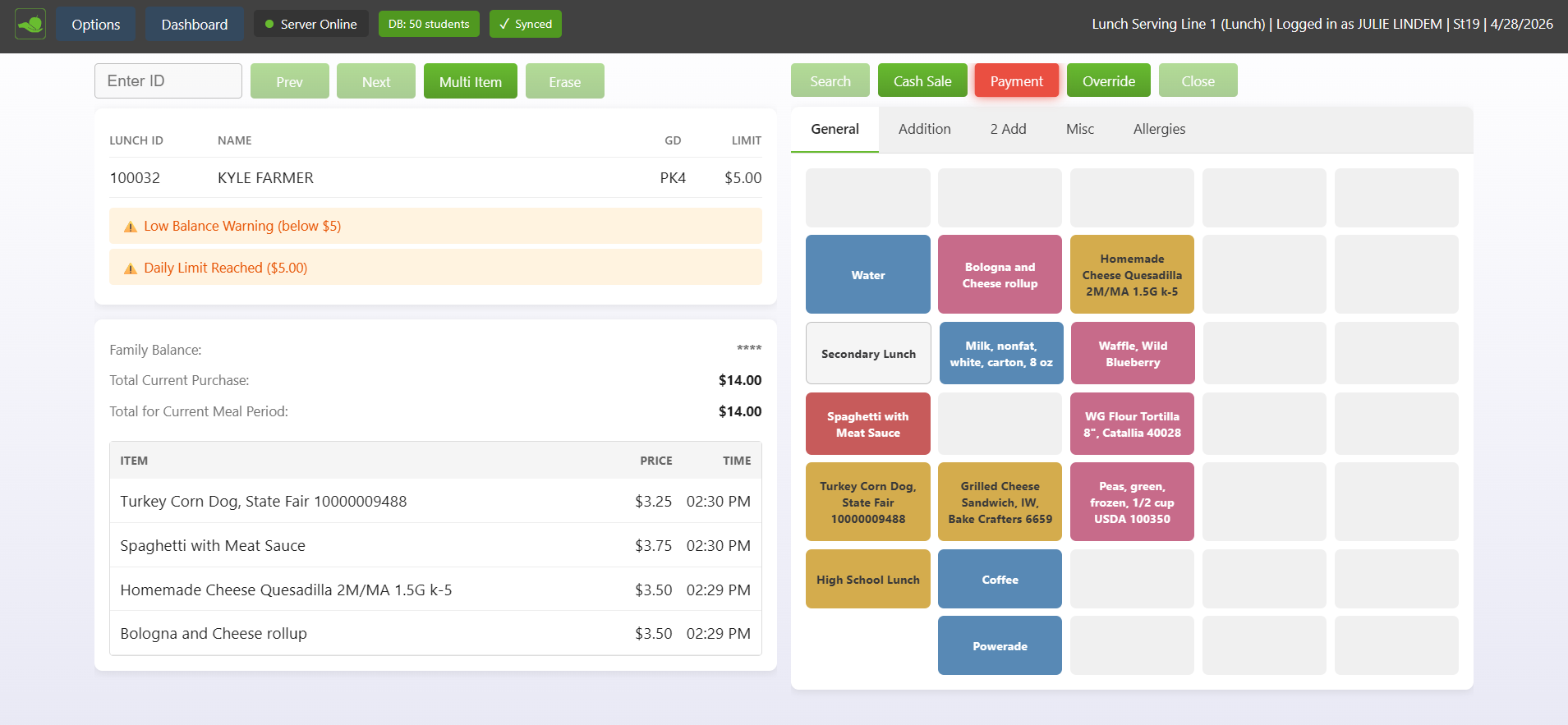Select the Secondary Lunch tile
The image size is (1568, 725).
(868, 353)
